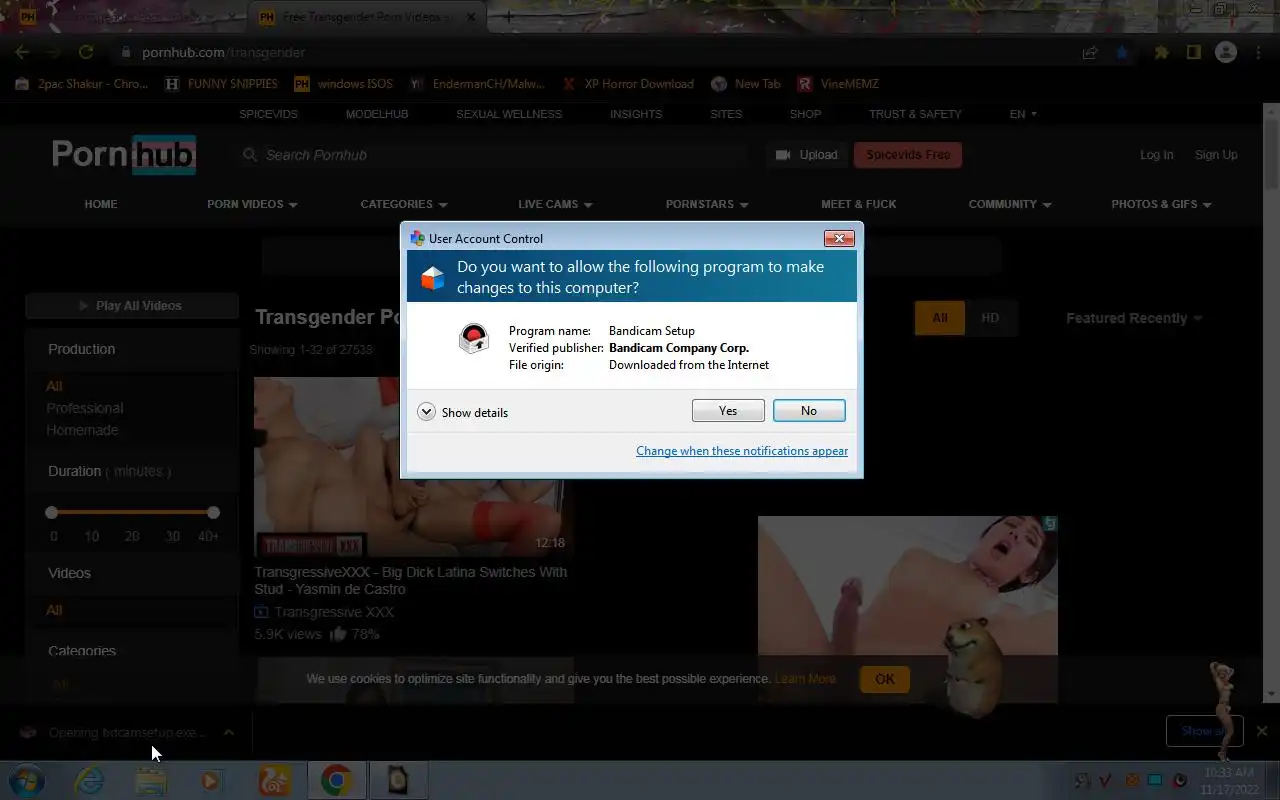Viewport: 1280px width, 800px height.
Task: Click Yes in the User Account Control dialog
Action: [x=728, y=411]
